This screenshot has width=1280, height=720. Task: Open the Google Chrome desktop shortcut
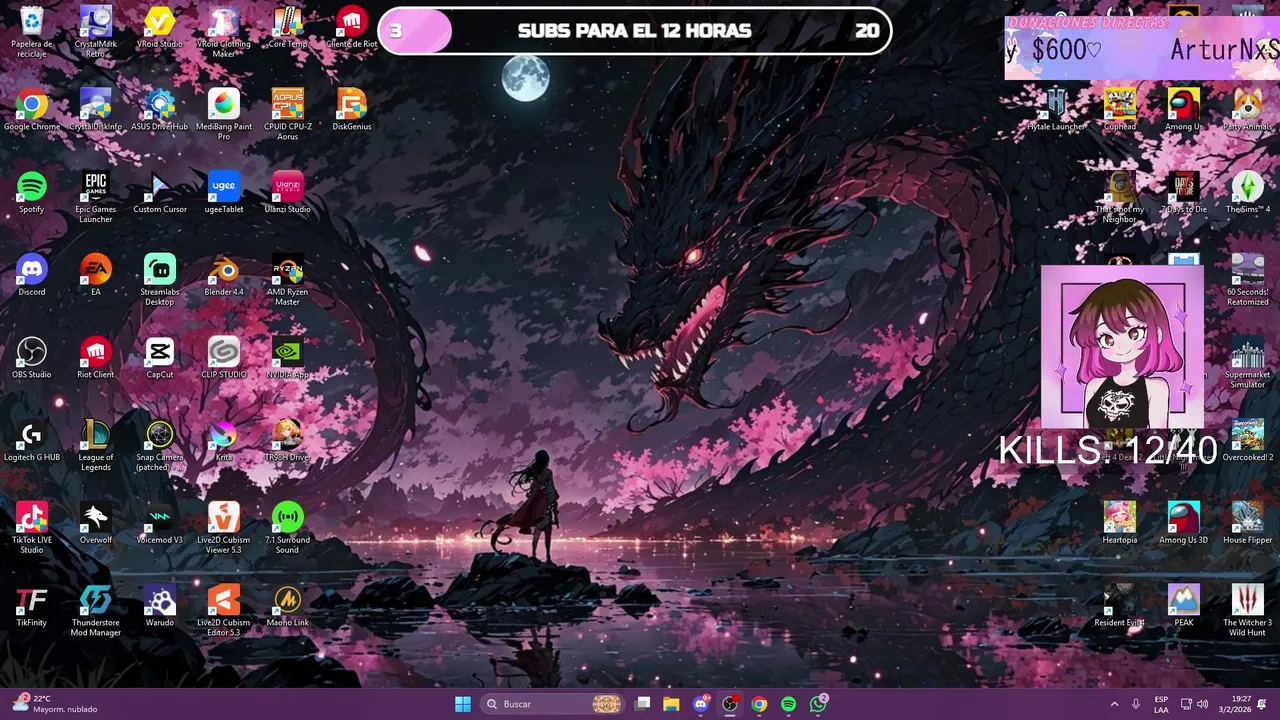point(32,104)
